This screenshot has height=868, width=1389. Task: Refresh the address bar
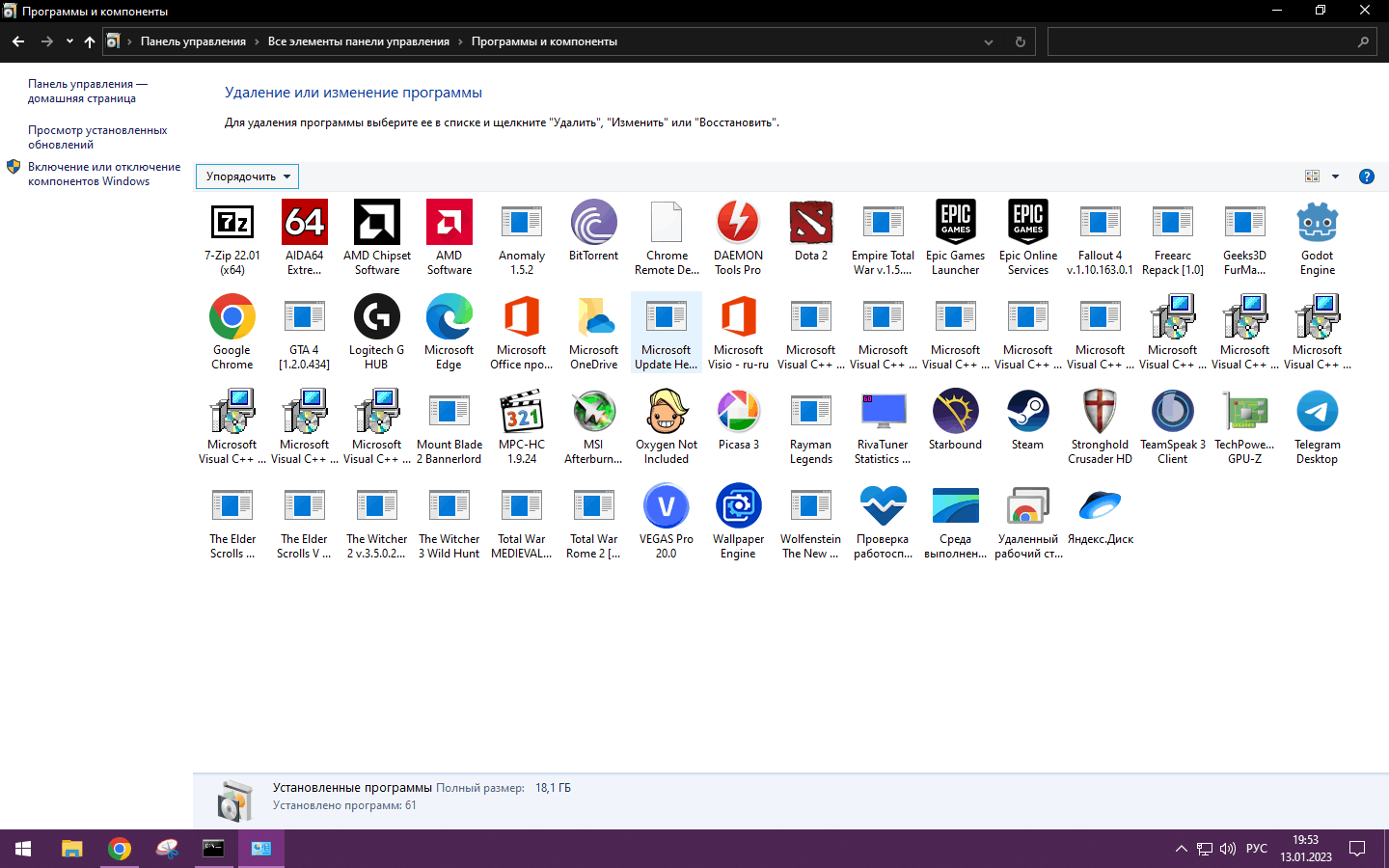point(1021,41)
